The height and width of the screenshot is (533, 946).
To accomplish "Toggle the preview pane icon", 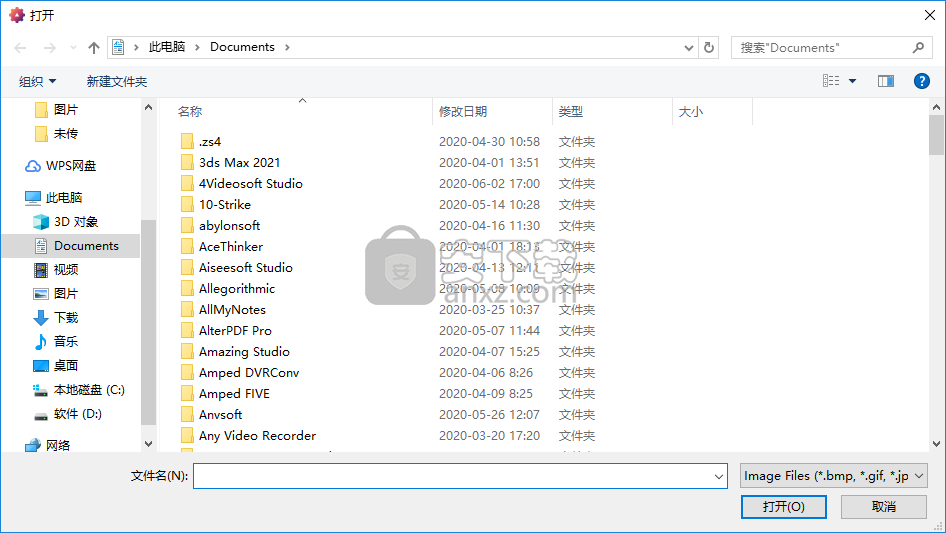I will (886, 81).
